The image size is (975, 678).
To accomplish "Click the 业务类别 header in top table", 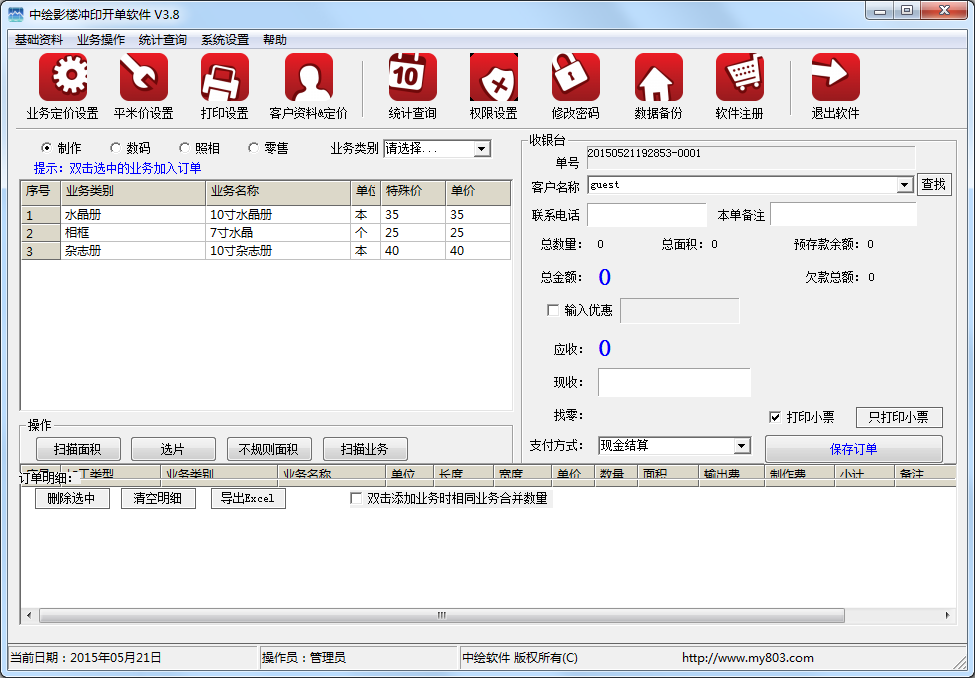I will [x=133, y=192].
